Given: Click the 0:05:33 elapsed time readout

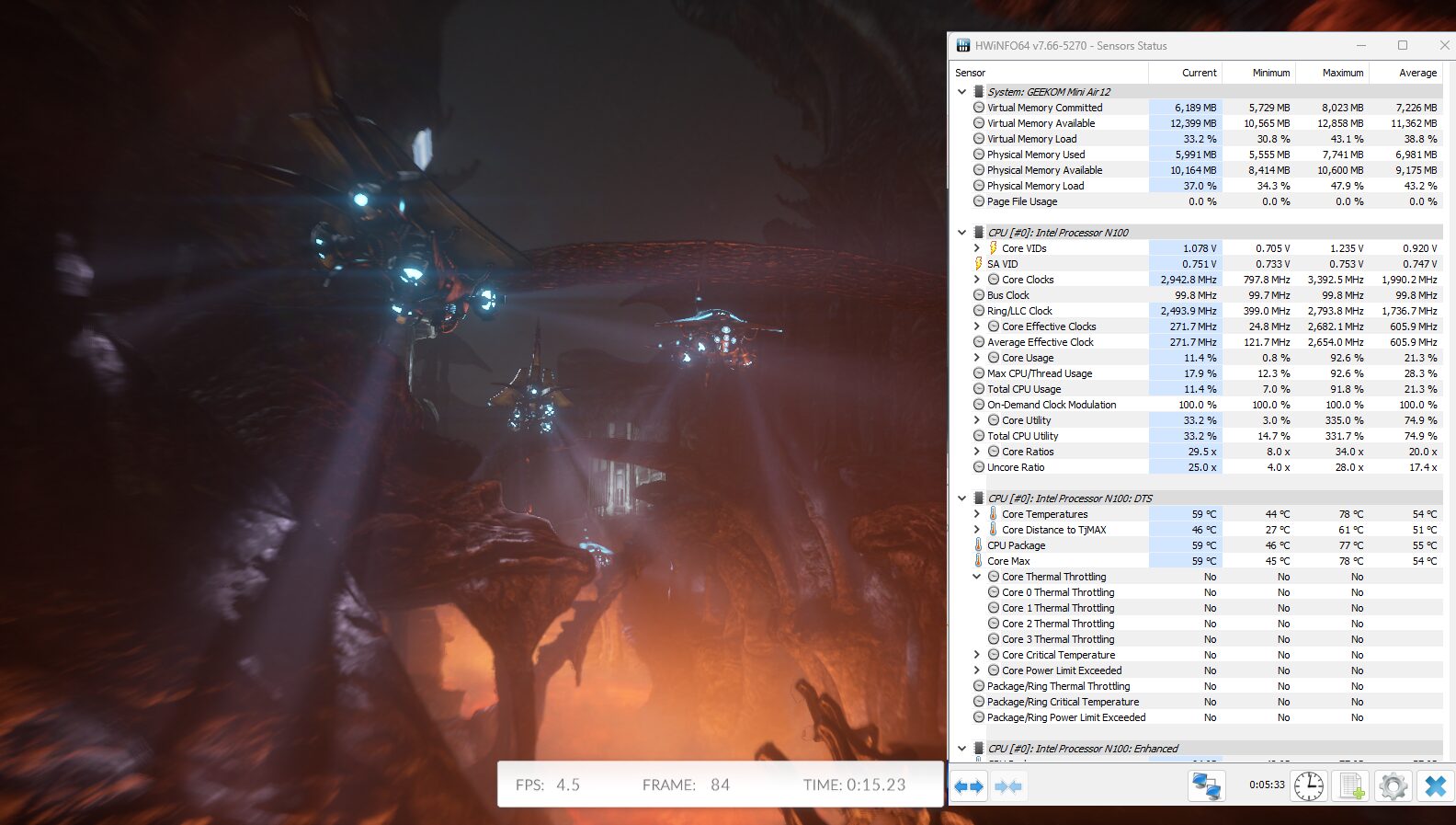Looking at the screenshot, I should pyautogui.click(x=1267, y=785).
